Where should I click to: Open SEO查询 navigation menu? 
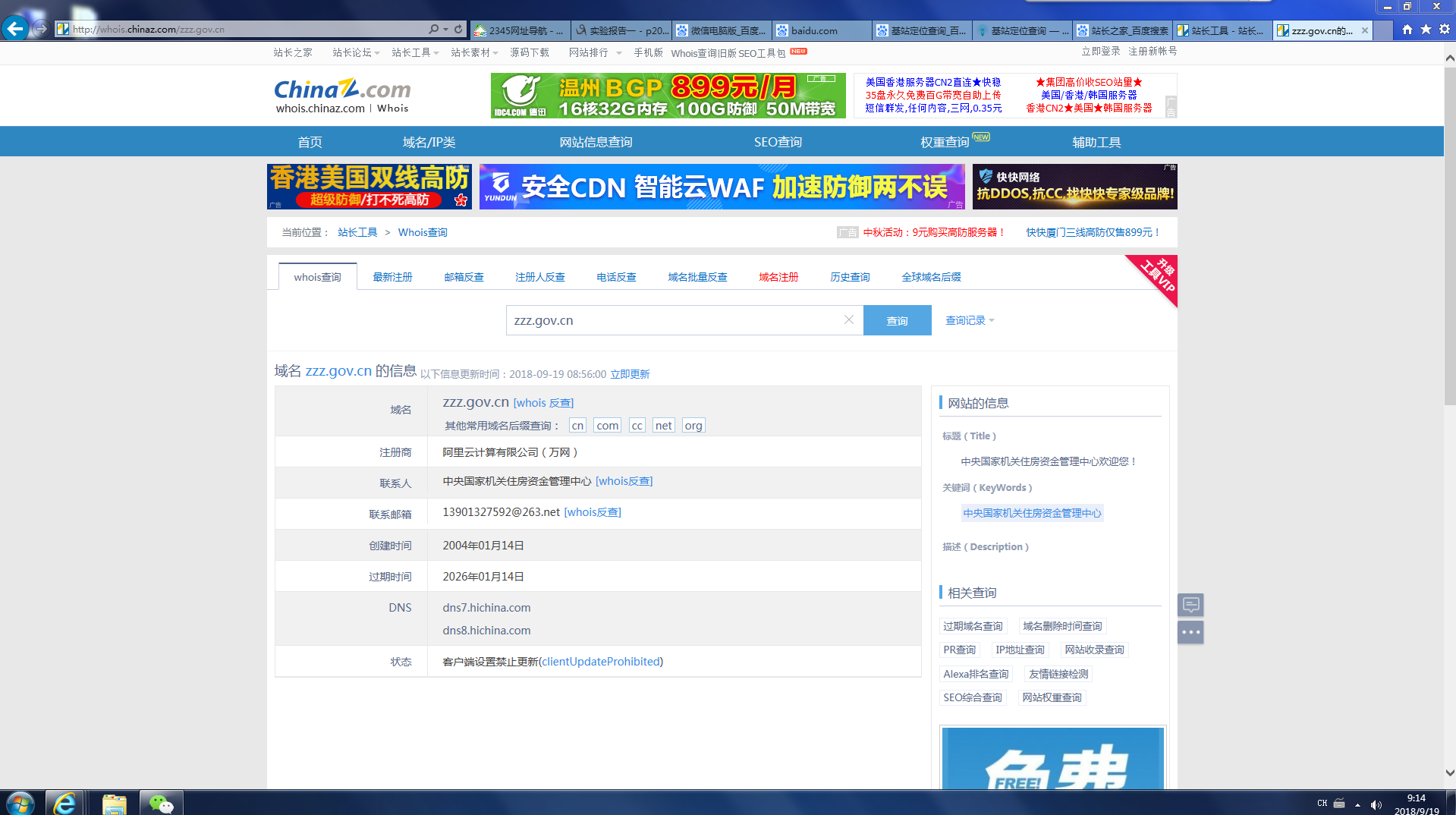[x=778, y=142]
